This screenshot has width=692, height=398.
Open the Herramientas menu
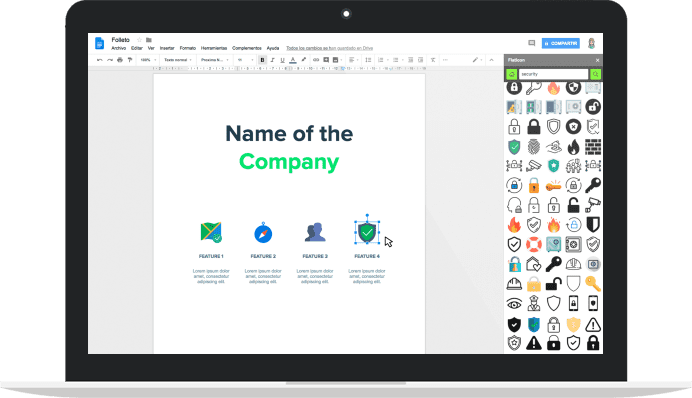point(214,48)
